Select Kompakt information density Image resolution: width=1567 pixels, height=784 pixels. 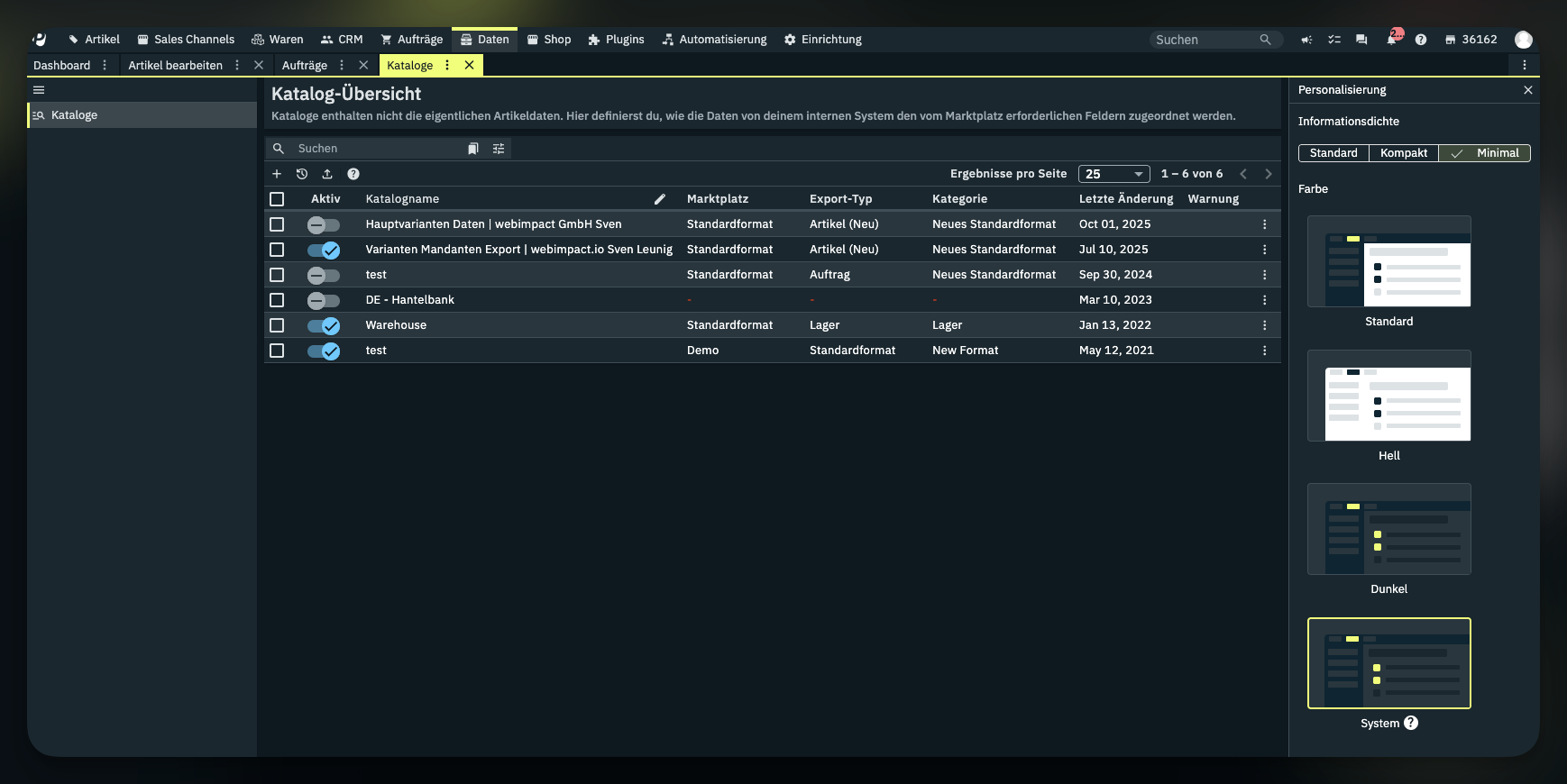pos(1403,153)
